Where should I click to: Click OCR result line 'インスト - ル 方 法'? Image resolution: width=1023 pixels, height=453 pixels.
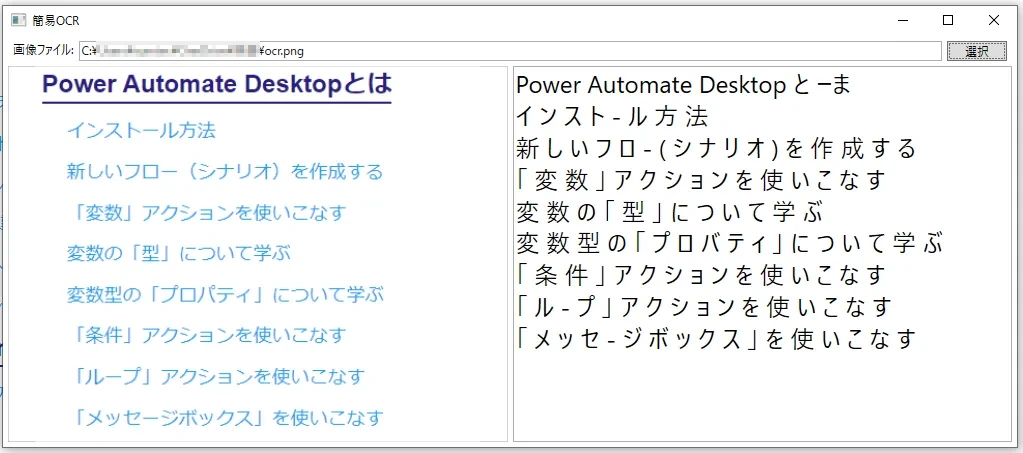point(612,117)
